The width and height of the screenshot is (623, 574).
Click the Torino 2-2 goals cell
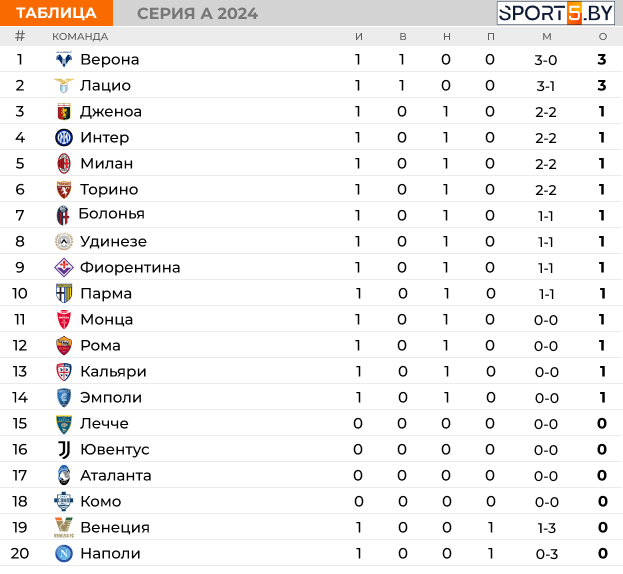click(546, 190)
